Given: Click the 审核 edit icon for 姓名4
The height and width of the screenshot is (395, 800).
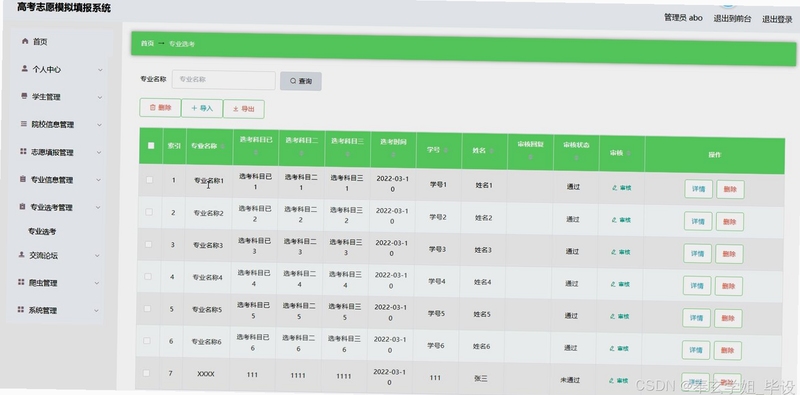Looking at the screenshot, I should (613, 284).
